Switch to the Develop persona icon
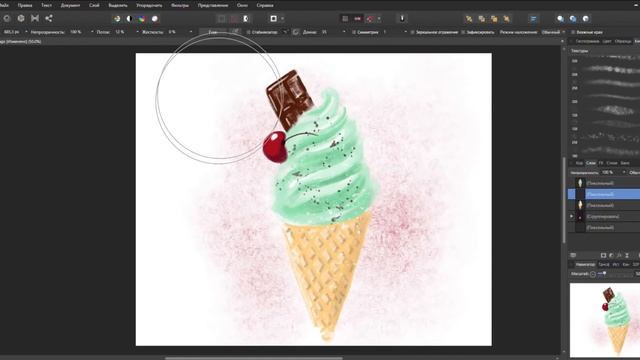 [x=21, y=18]
